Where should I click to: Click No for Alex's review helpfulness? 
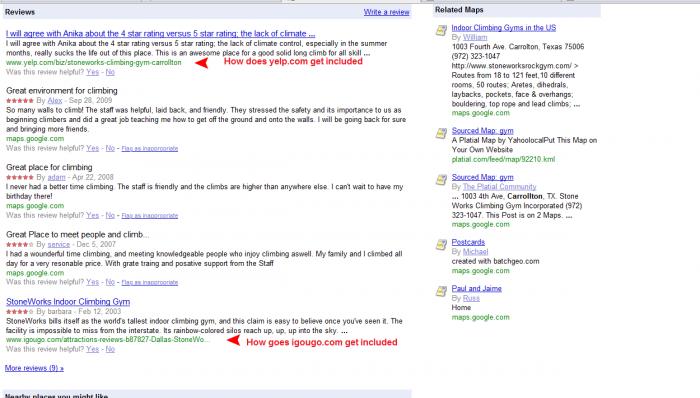pos(110,148)
